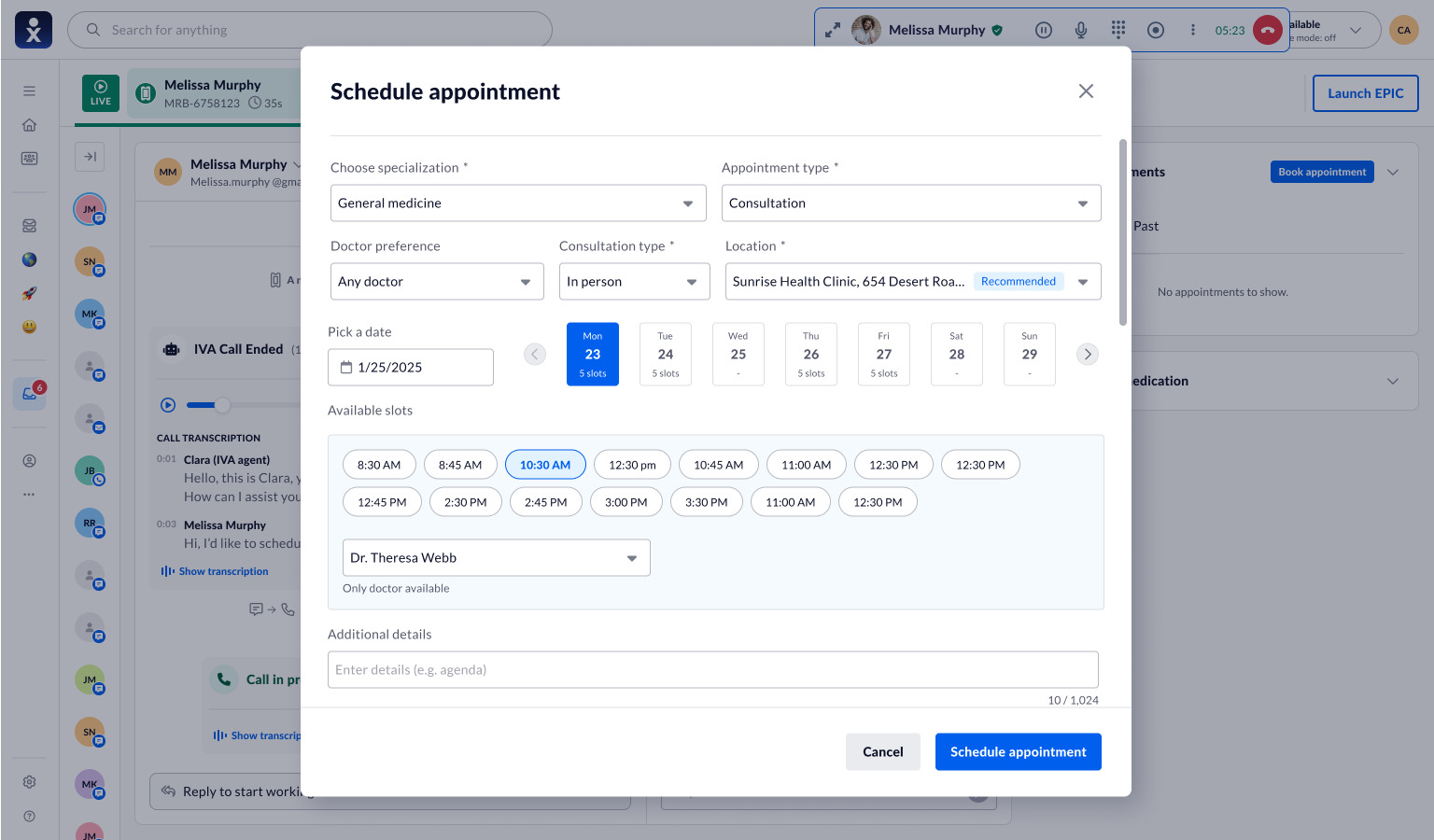Select Thursday 26 date tab

coord(811,355)
